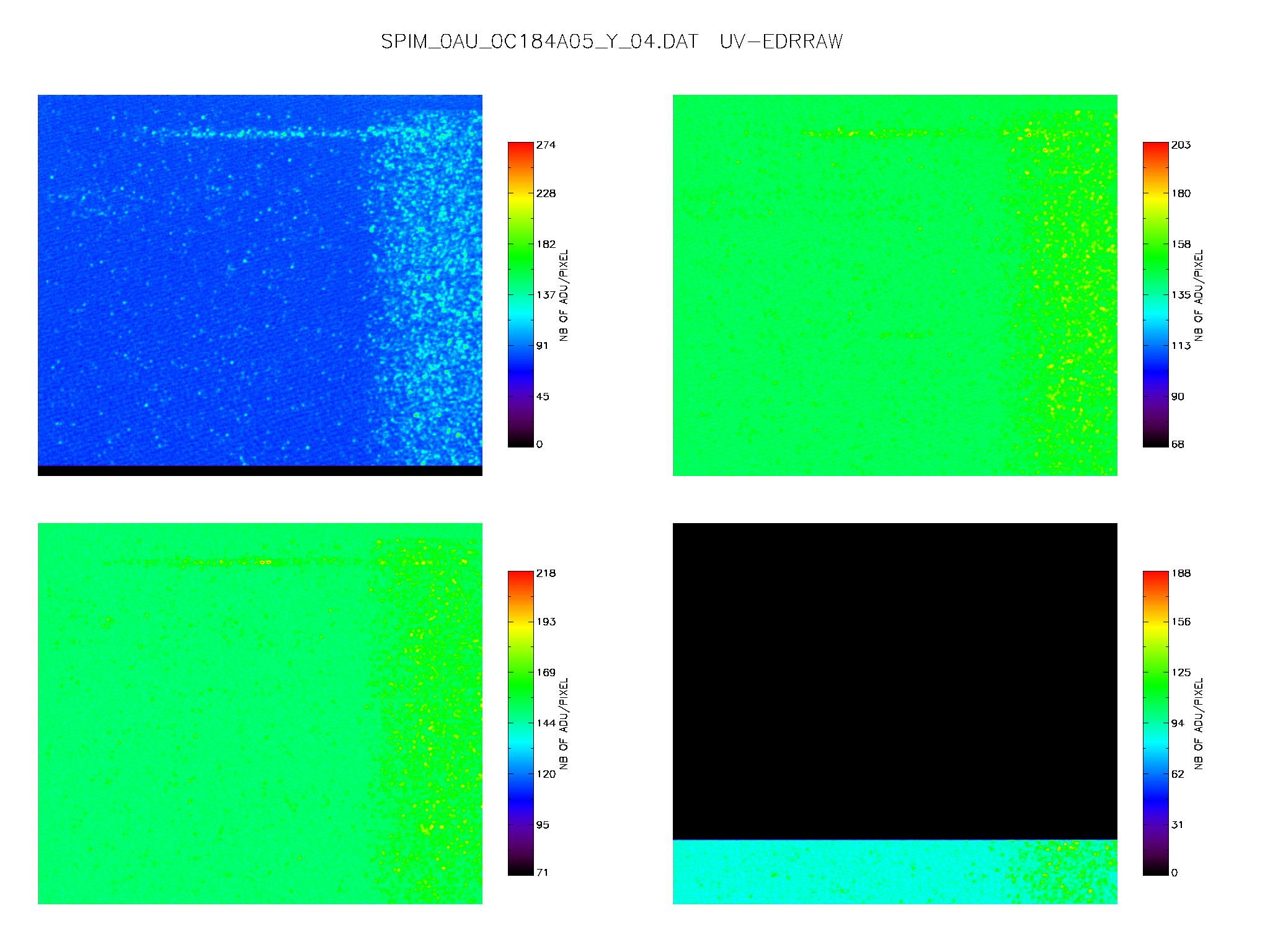
Task: Click the 180 tick label
Action: click(1181, 193)
